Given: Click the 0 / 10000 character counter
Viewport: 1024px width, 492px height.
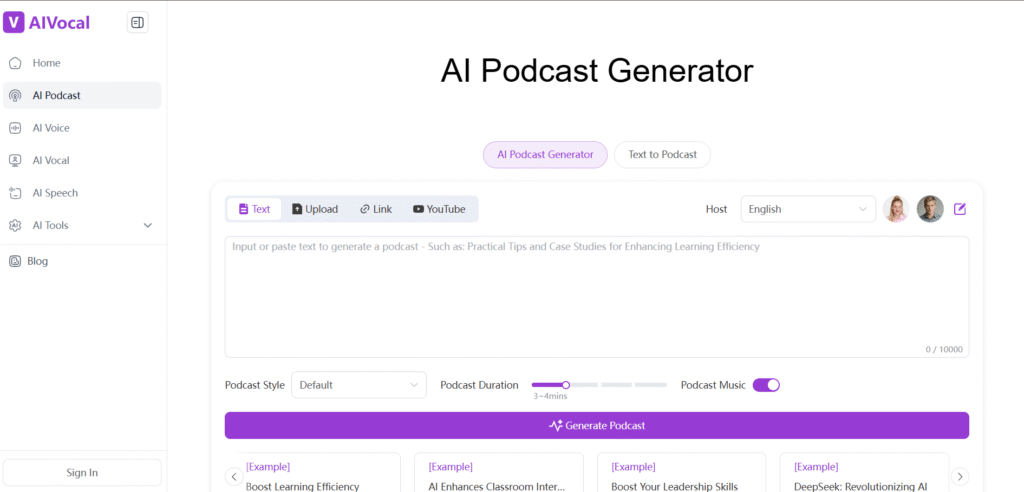Looking at the screenshot, I should (944, 350).
